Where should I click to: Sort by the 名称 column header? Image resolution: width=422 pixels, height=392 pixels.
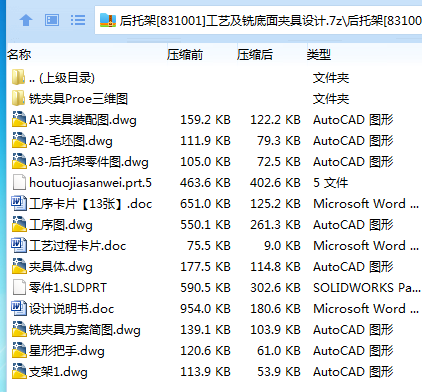point(19,54)
